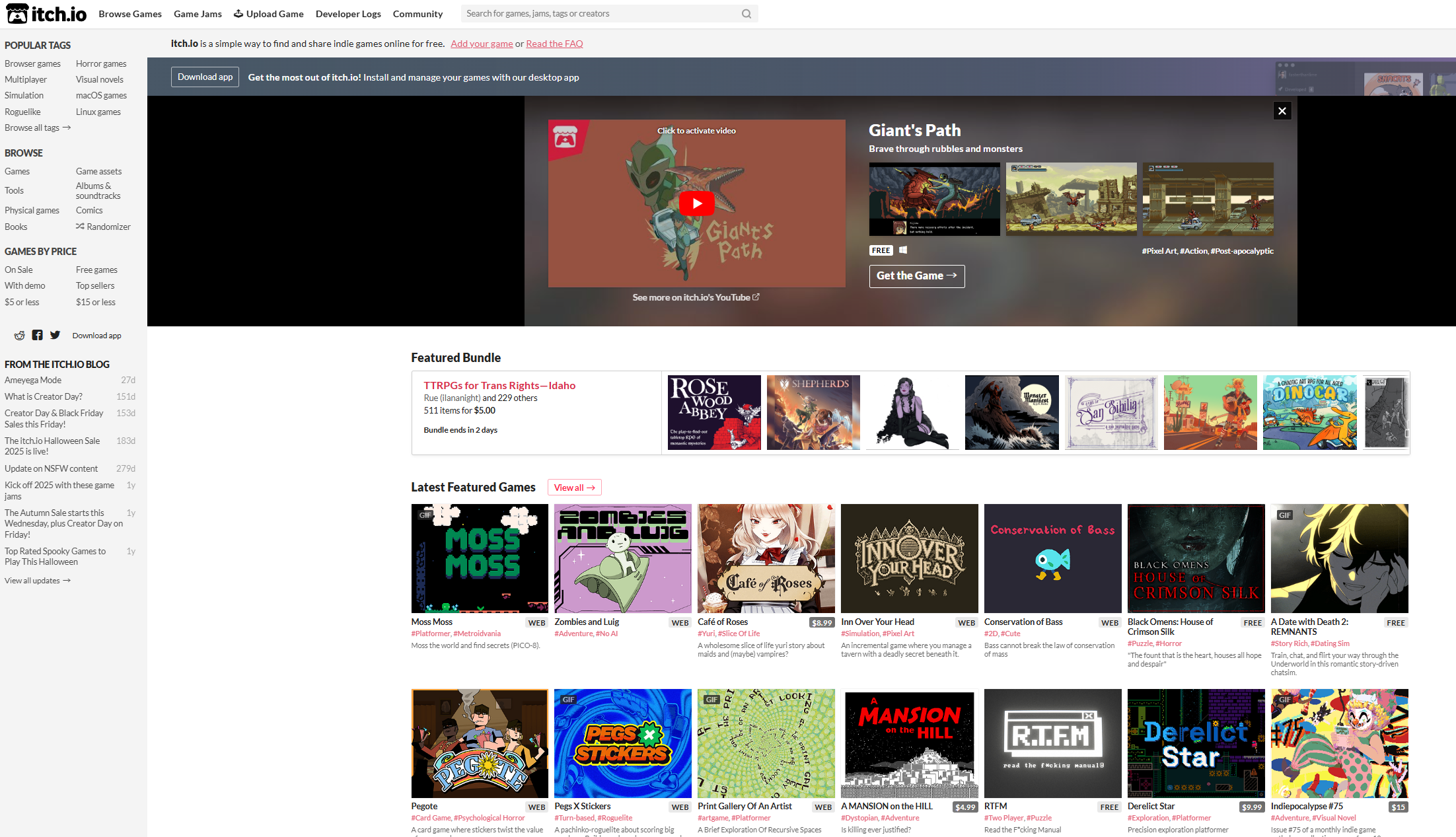Play the Giant's Path YouTube video
The width and height of the screenshot is (1456, 837).
click(696, 203)
